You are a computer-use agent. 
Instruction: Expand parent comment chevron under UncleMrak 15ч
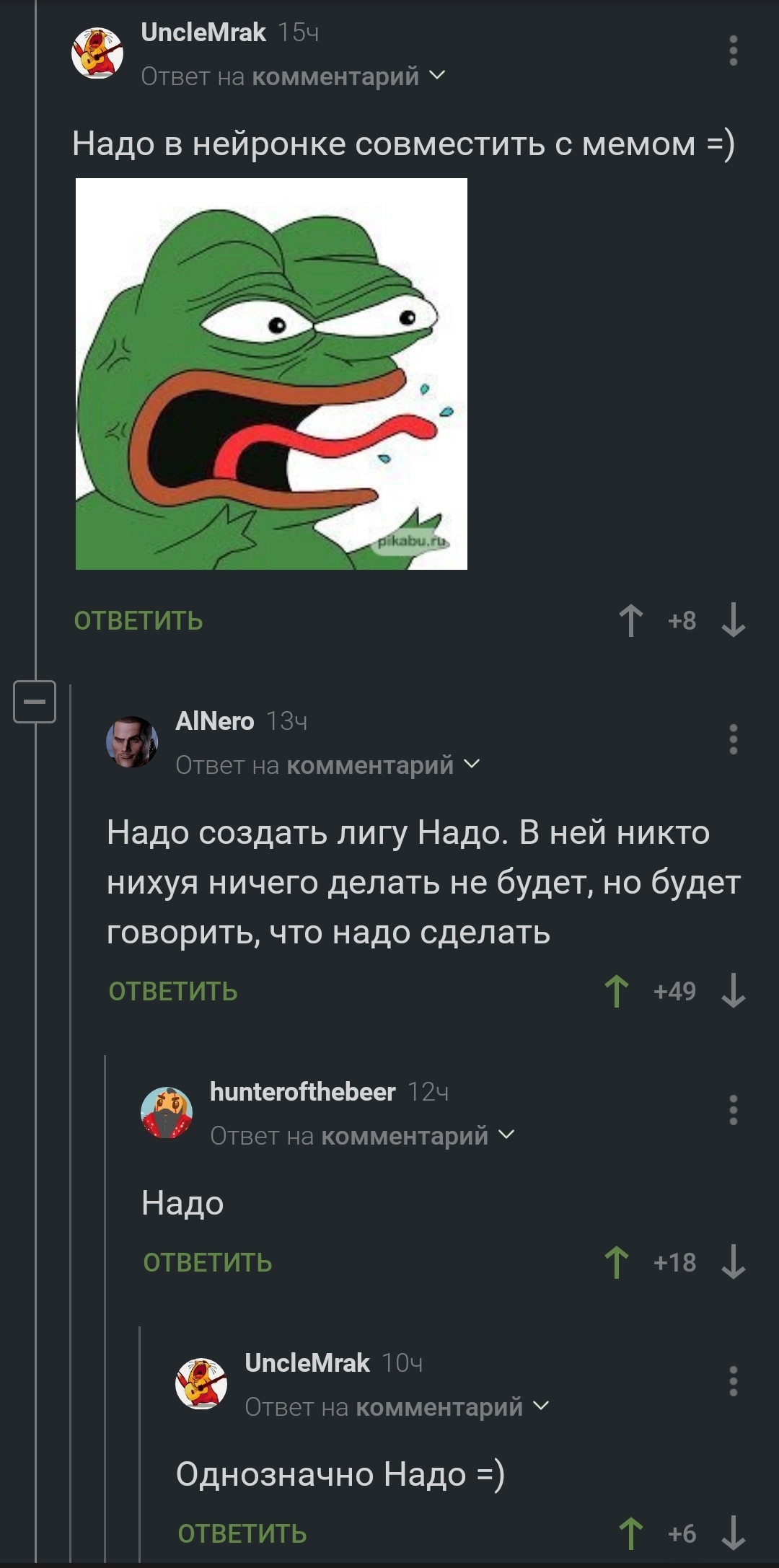coord(437,75)
